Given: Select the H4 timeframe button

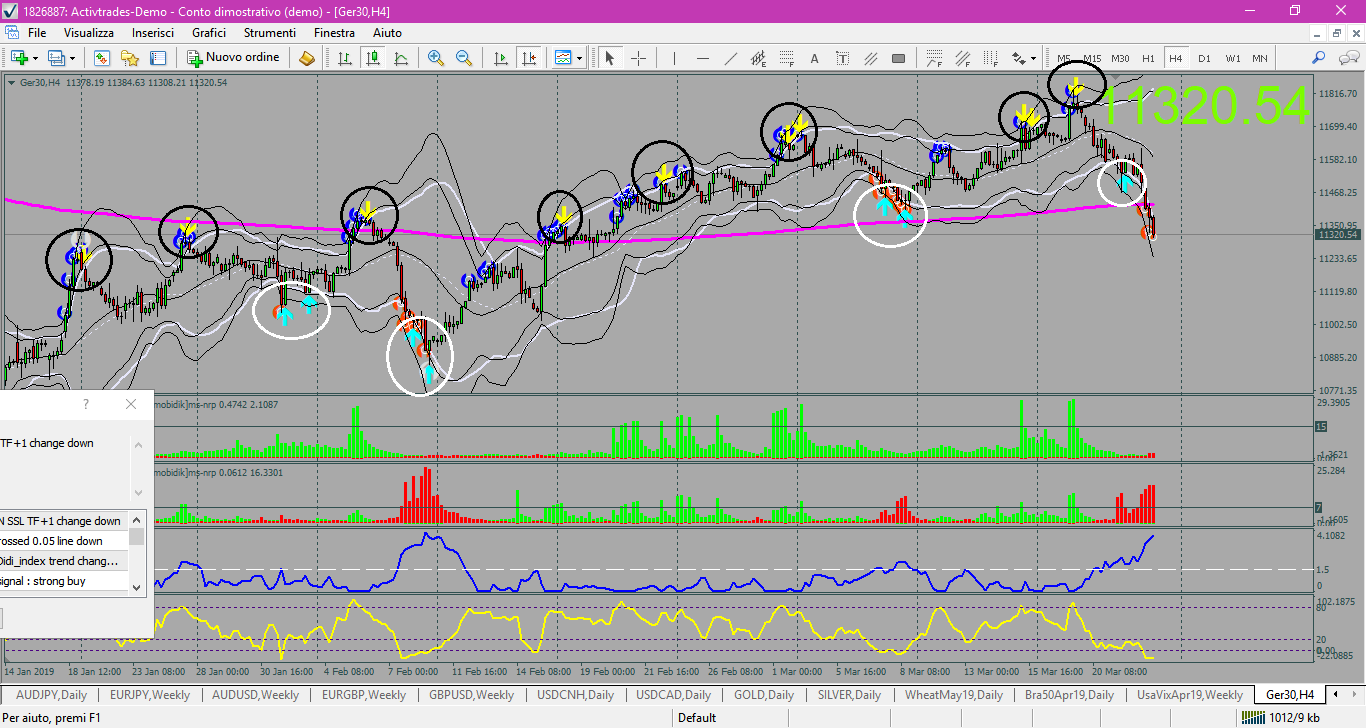Looking at the screenshot, I should (x=1175, y=58).
